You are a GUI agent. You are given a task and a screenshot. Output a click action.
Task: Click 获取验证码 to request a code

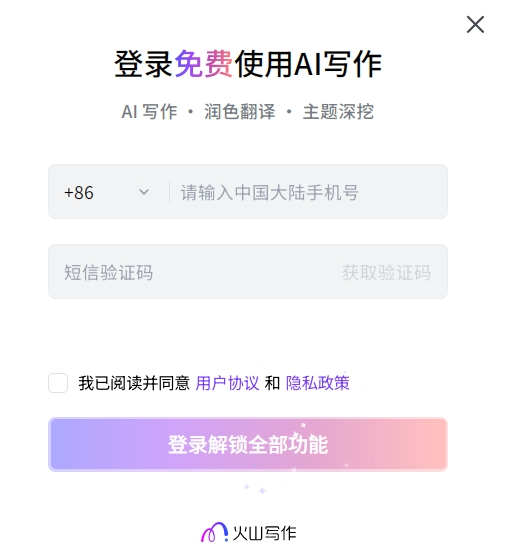(x=386, y=272)
